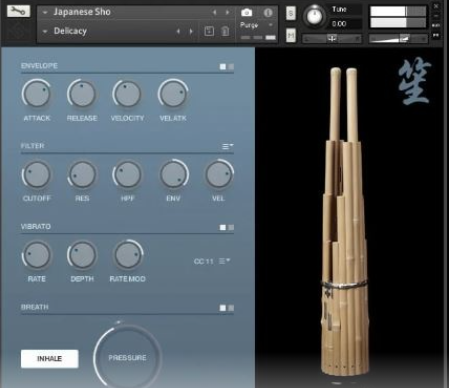Open the Filter type menu icon

(x=228, y=146)
